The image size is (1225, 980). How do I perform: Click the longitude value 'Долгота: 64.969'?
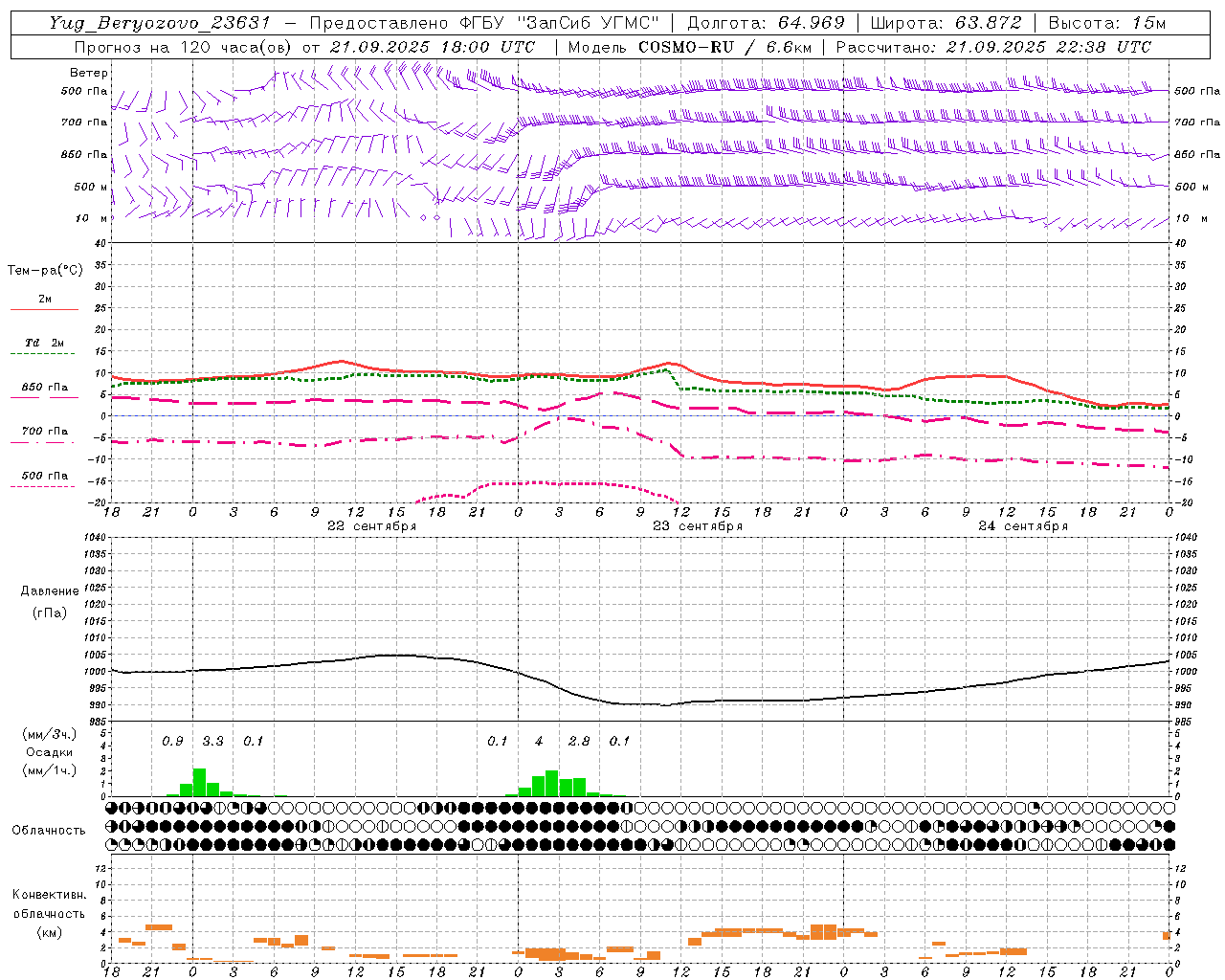point(766,23)
